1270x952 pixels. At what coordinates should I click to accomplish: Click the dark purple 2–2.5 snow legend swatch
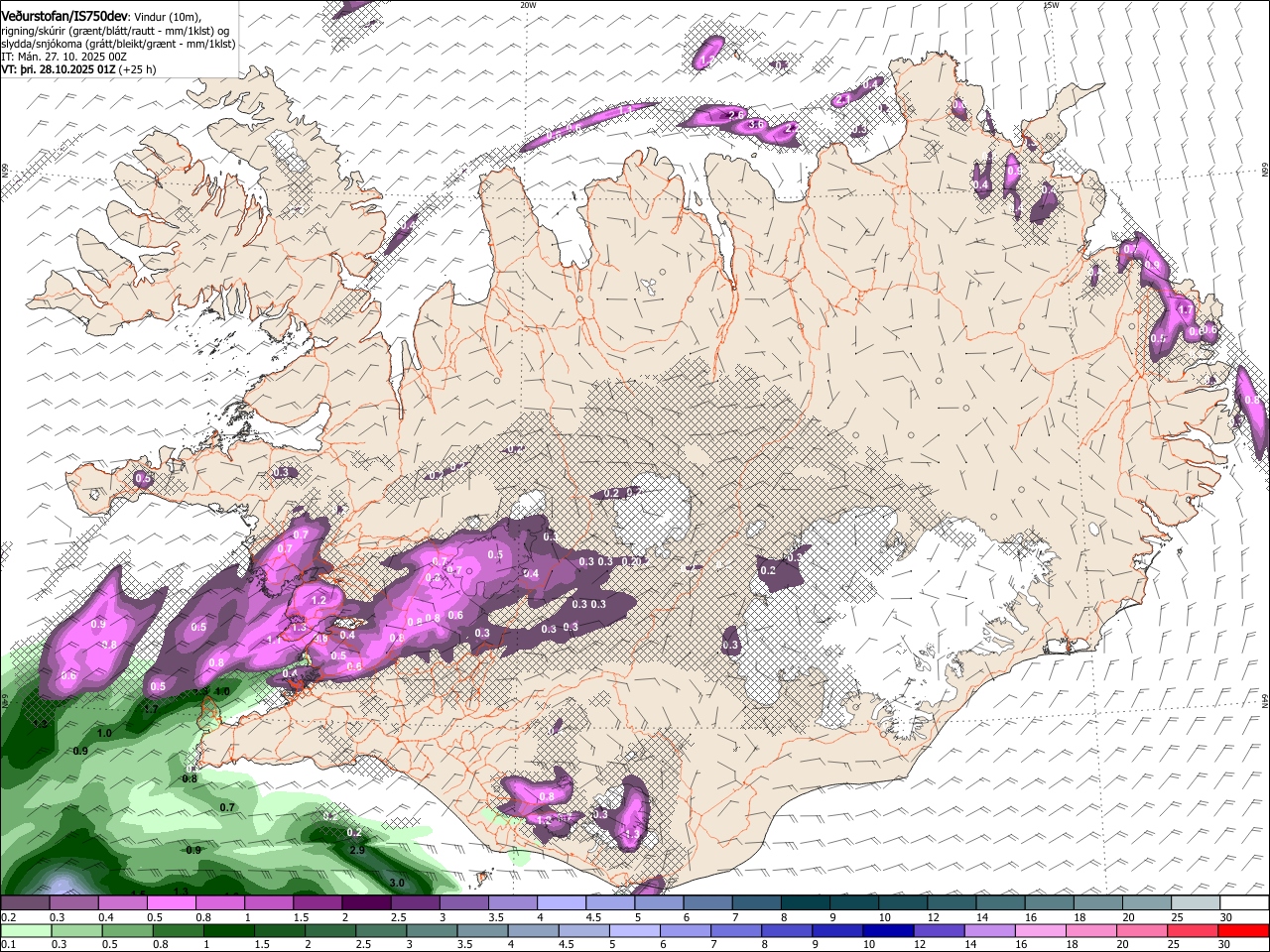click(x=366, y=903)
